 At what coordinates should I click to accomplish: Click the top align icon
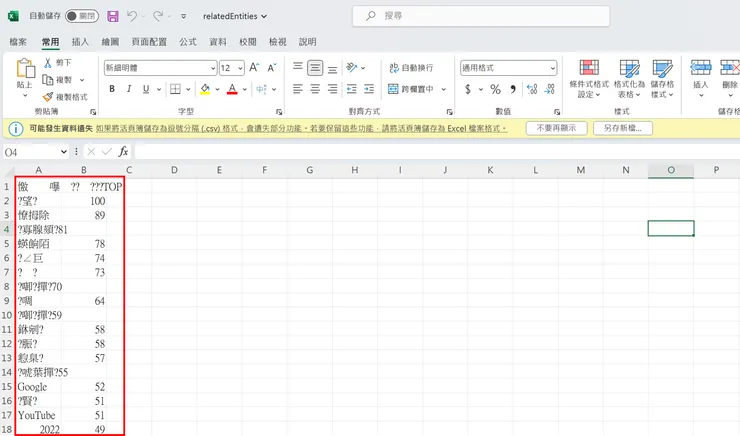[x=298, y=67]
